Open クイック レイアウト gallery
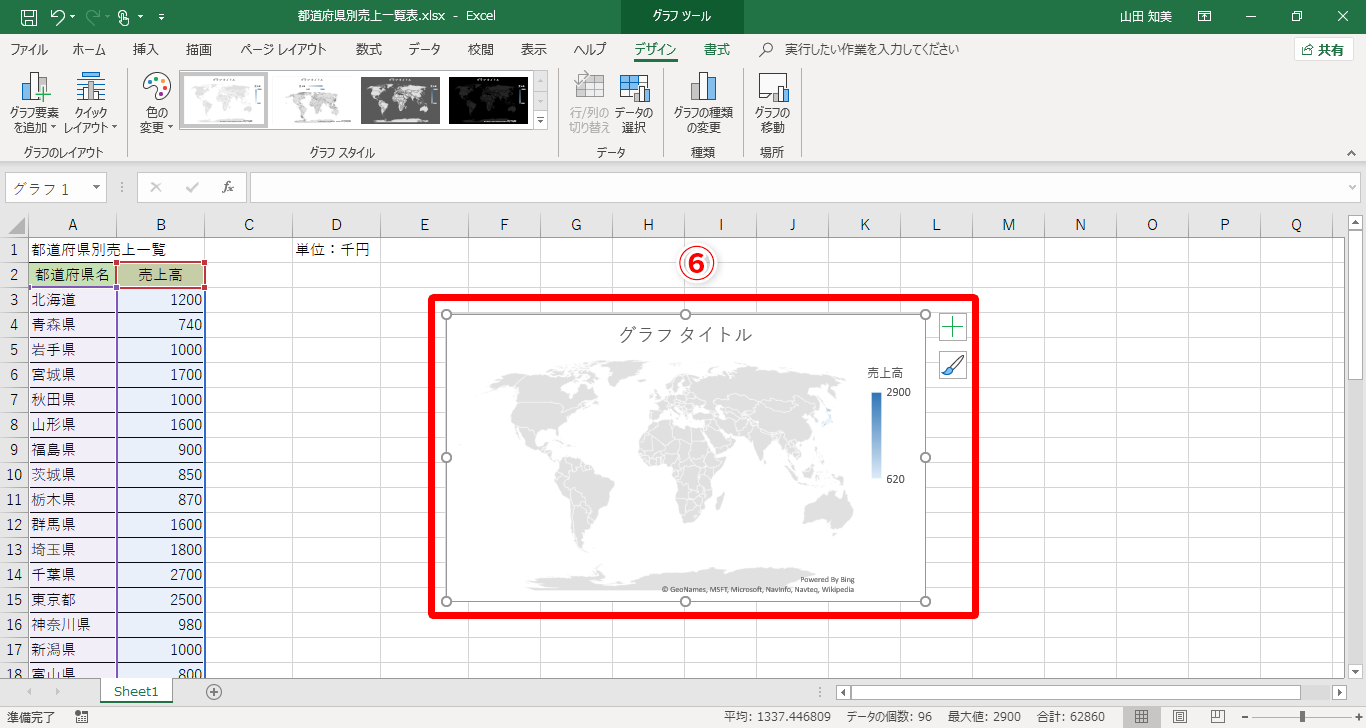1366x728 pixels. point(91,103)
